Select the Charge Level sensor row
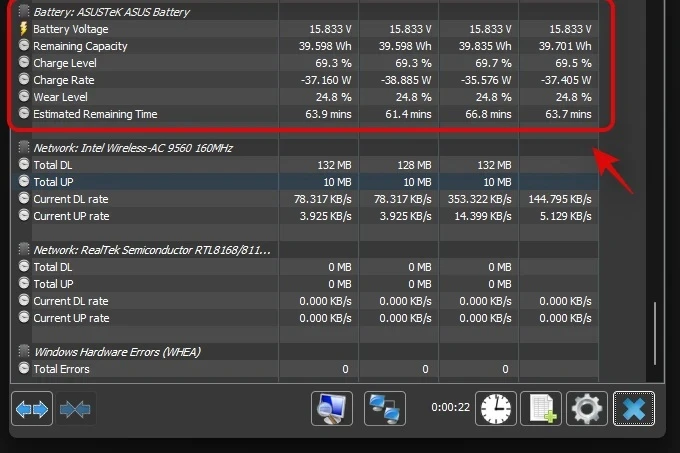Image resolution: width=680 pixels, height=453 pixels. point(66,63)
